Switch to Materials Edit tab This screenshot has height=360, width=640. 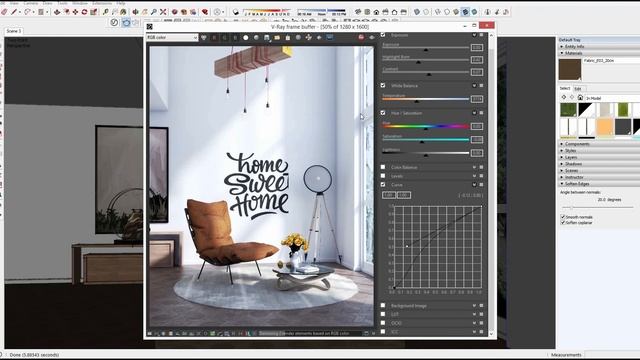click(578, 89)
